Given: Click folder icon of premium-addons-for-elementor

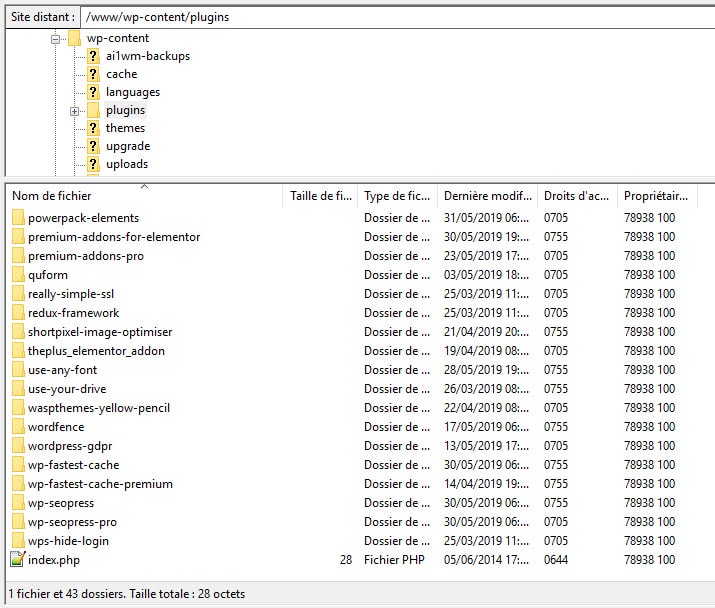Looking at the screenshot, I should point(18,237).
